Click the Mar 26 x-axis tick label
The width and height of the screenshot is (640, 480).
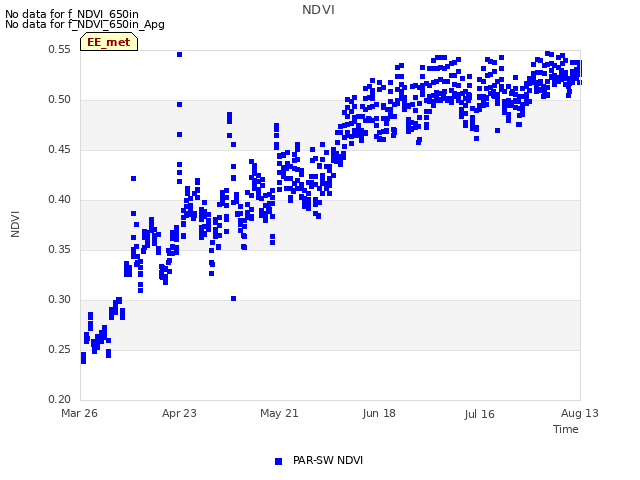79,413
